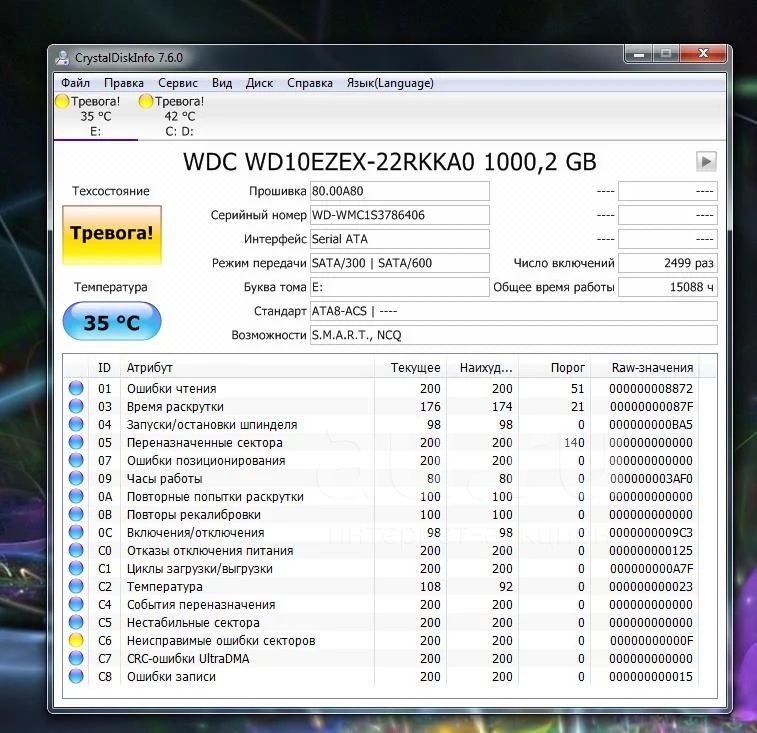This screenshot has height=733, width=757.
Task: Click raw value 000000008872
Action: point(651,389)
